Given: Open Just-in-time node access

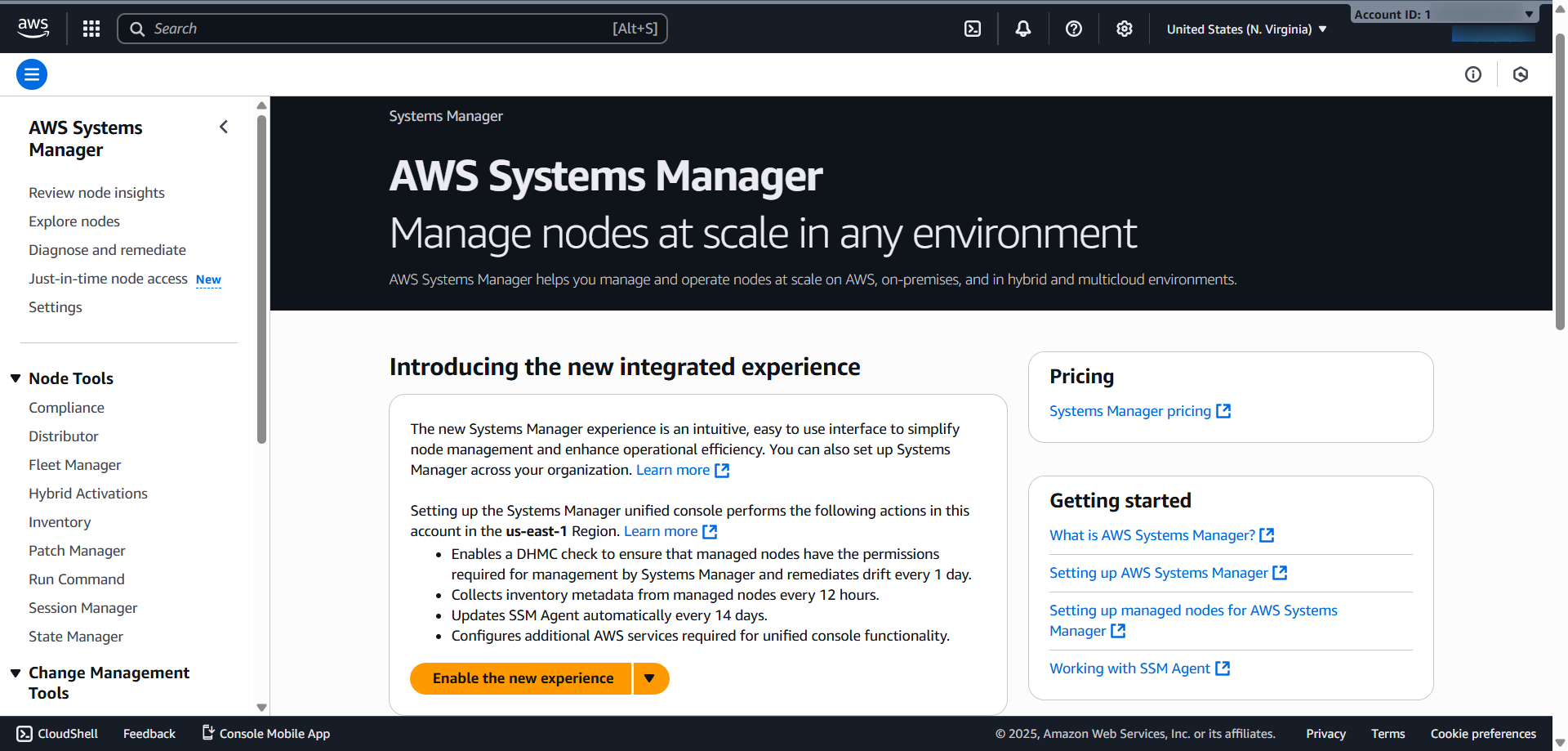Looking at the screenshot, I should (x=108, y=279).
